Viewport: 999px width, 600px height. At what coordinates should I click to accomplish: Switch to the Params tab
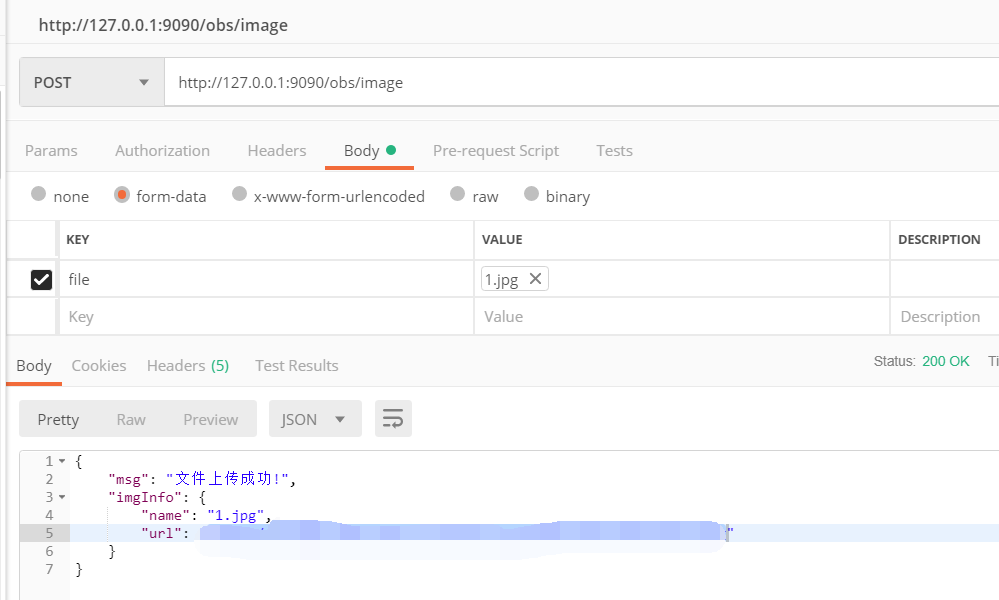[x=51, y=150]
